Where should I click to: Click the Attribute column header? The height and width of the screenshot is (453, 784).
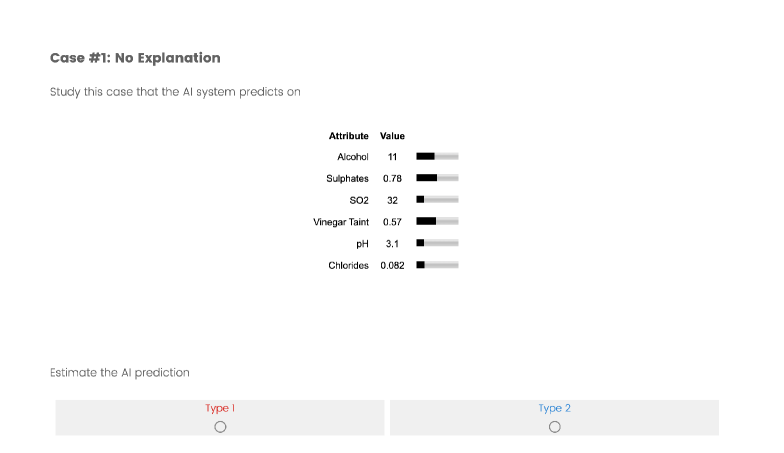[x=348, y=136]
